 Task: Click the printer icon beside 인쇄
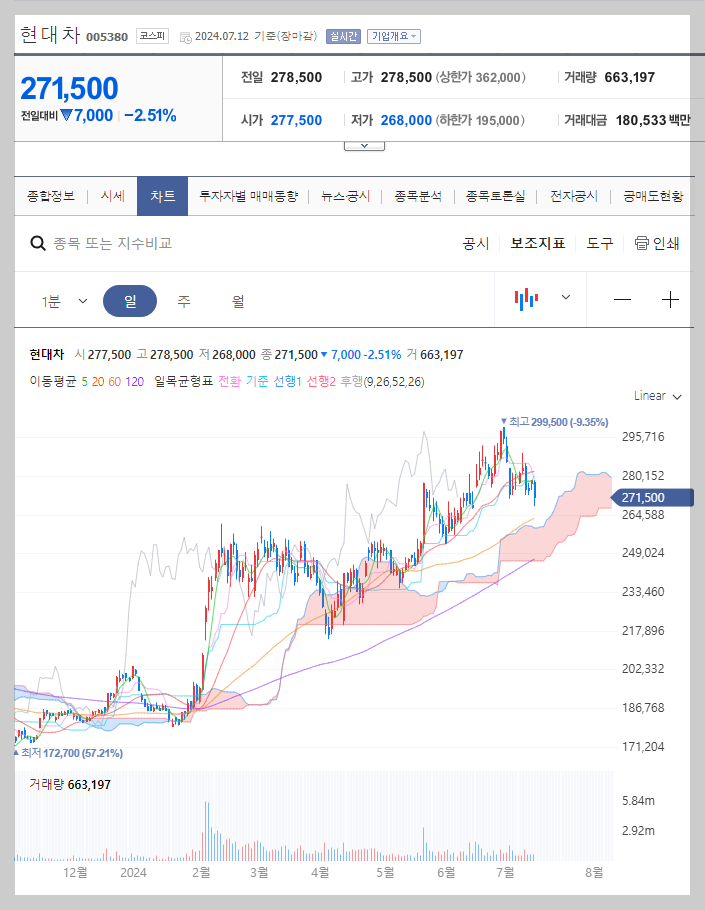[640, 243]
